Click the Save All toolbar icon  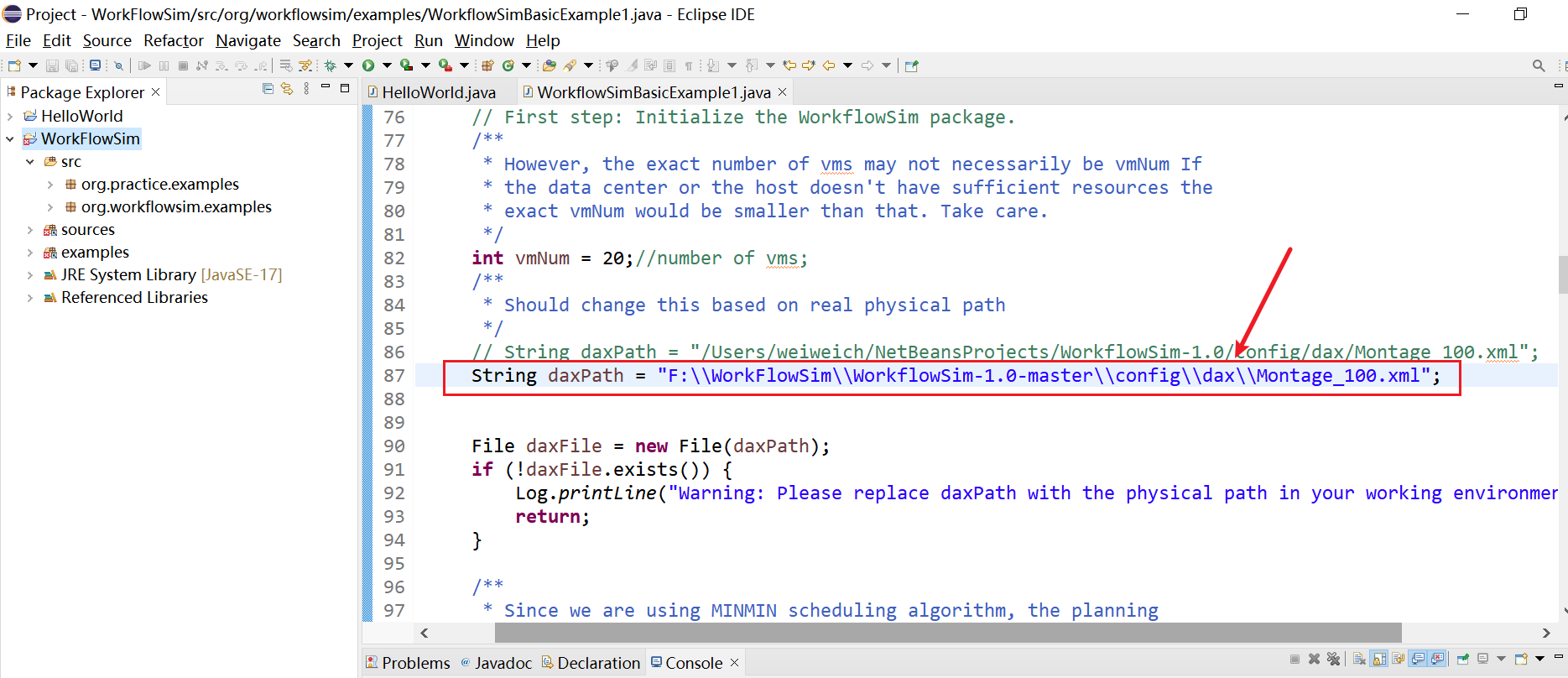tap(72, 65)
